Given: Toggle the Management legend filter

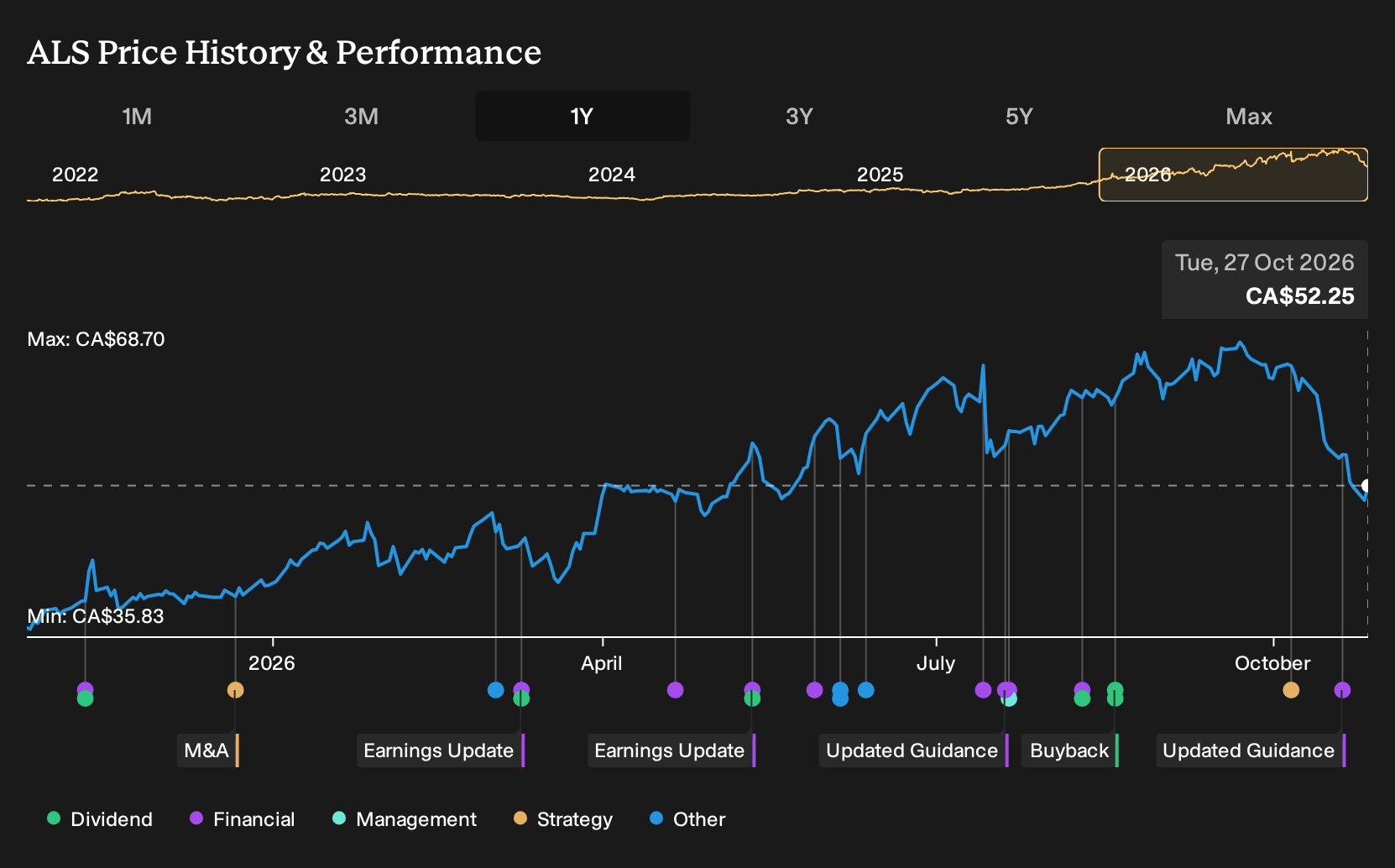Looking at the screenshot, I should pyautogui.click(x=405, y=819).
